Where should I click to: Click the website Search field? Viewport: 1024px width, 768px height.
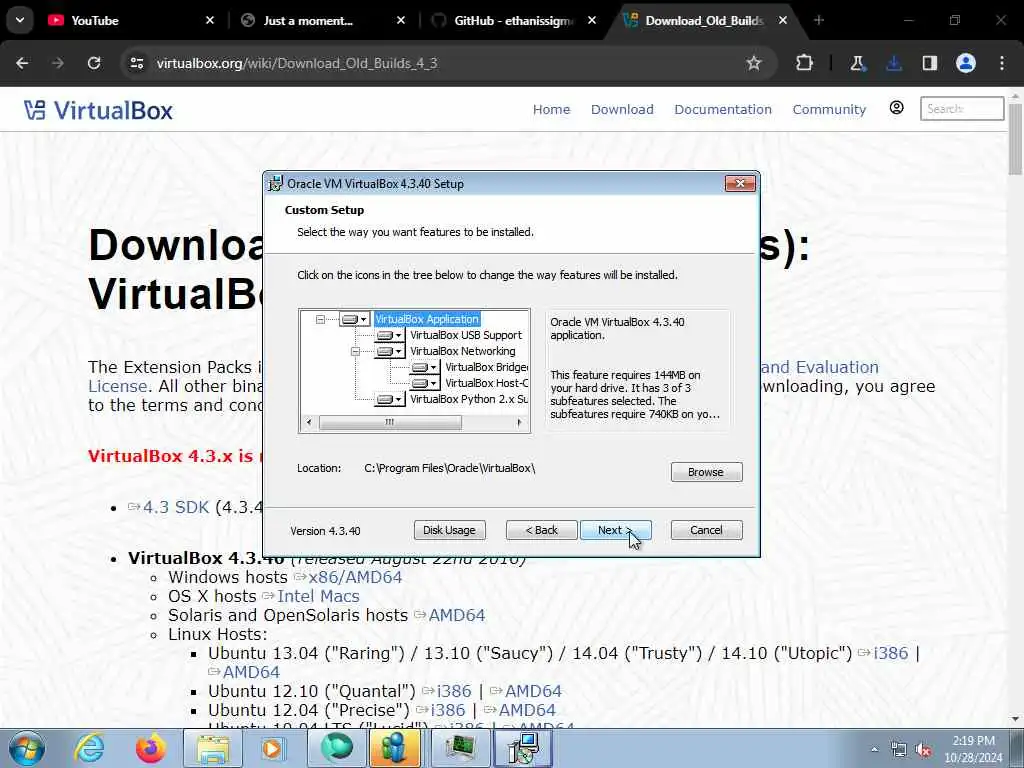pyautogui.click(x=962, y=108)
